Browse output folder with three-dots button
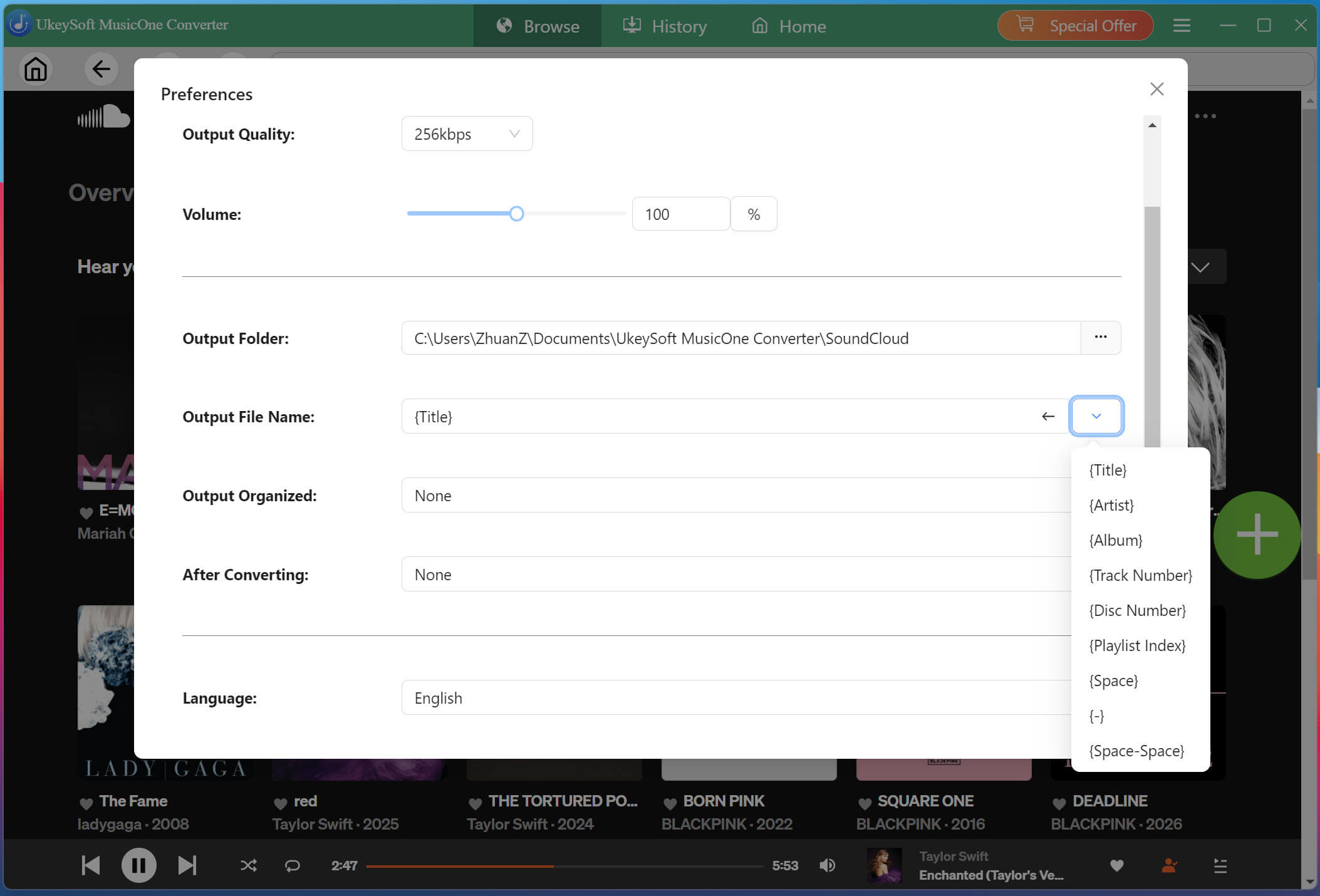Viewport: 1320px width, 896px height. [1101, 338]
